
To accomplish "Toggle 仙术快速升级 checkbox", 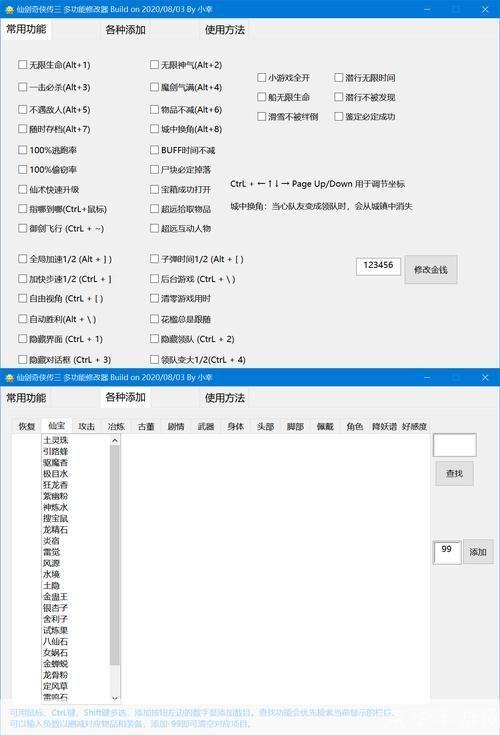I will 22,189.
